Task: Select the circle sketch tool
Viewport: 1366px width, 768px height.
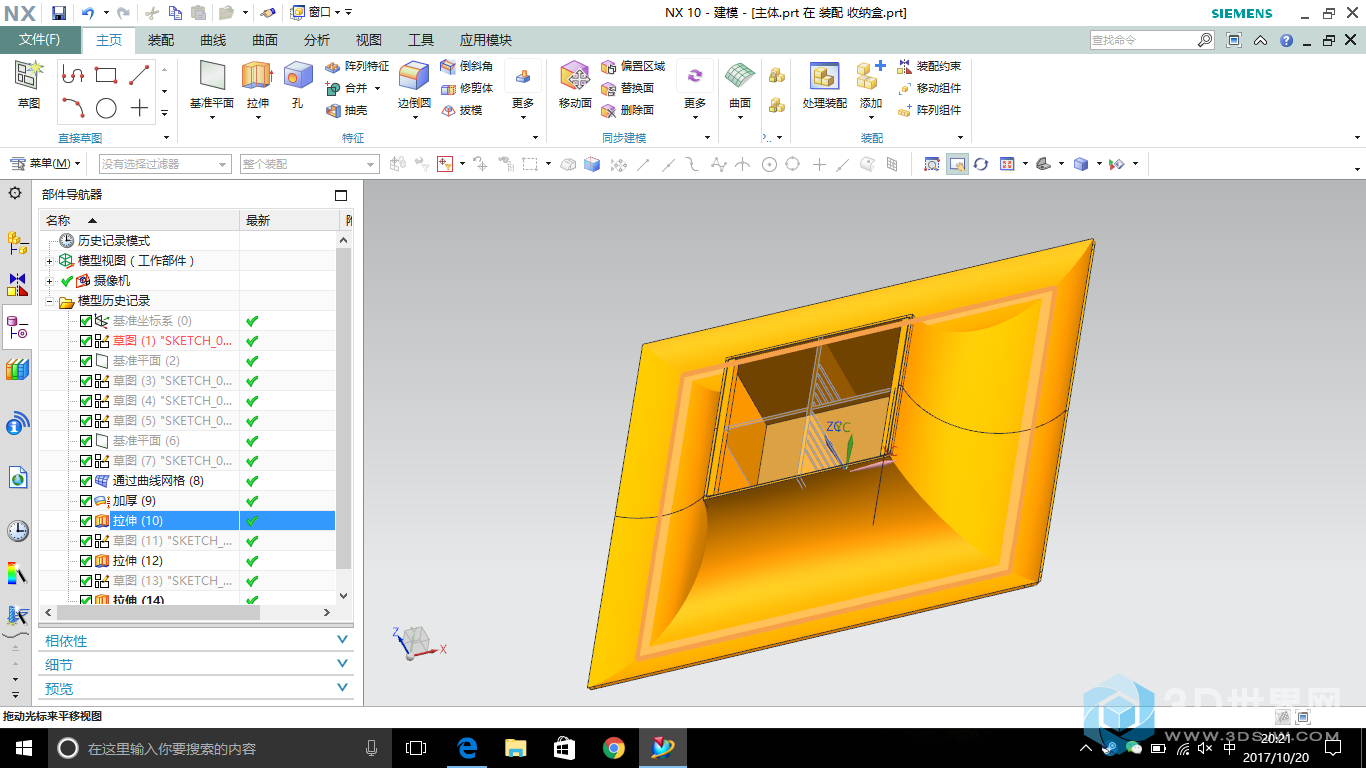Action: coord(106,108)
